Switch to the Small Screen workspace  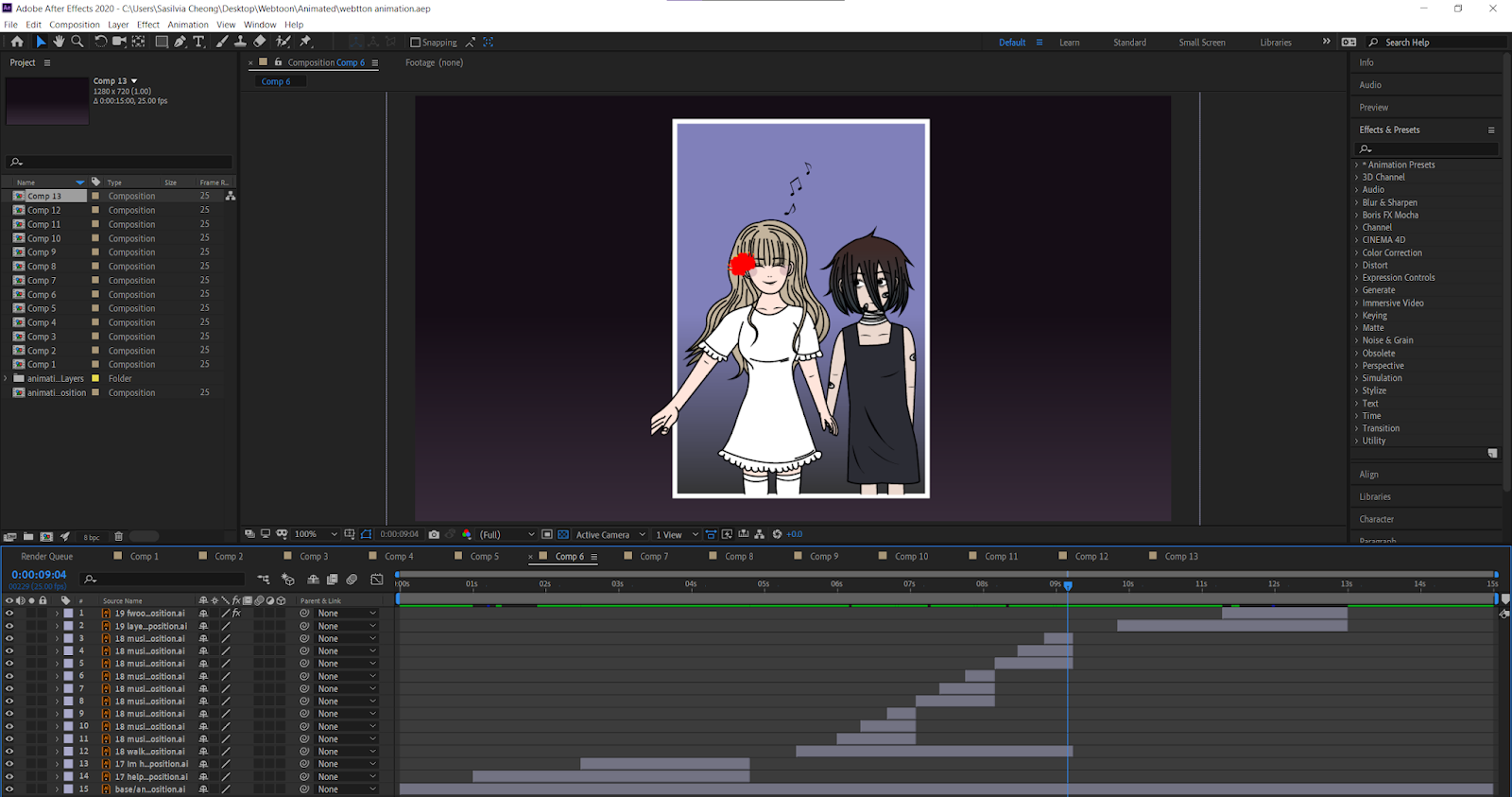1202,43
